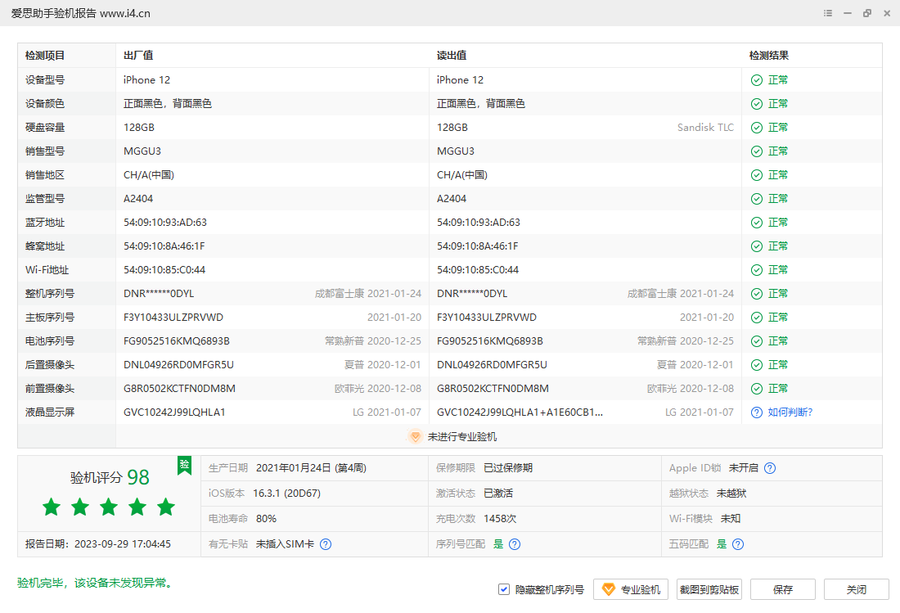Click the green check icon in Wi-Fi地址 row
Viewport: 900px width, 613px height.
coord(757,270)
